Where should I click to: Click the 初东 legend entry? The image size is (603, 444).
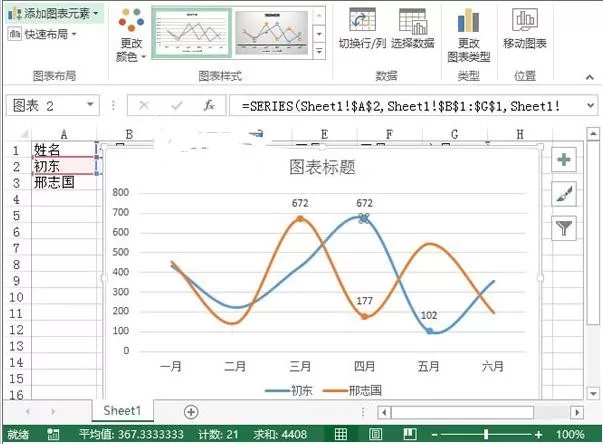tap(289, 391)
